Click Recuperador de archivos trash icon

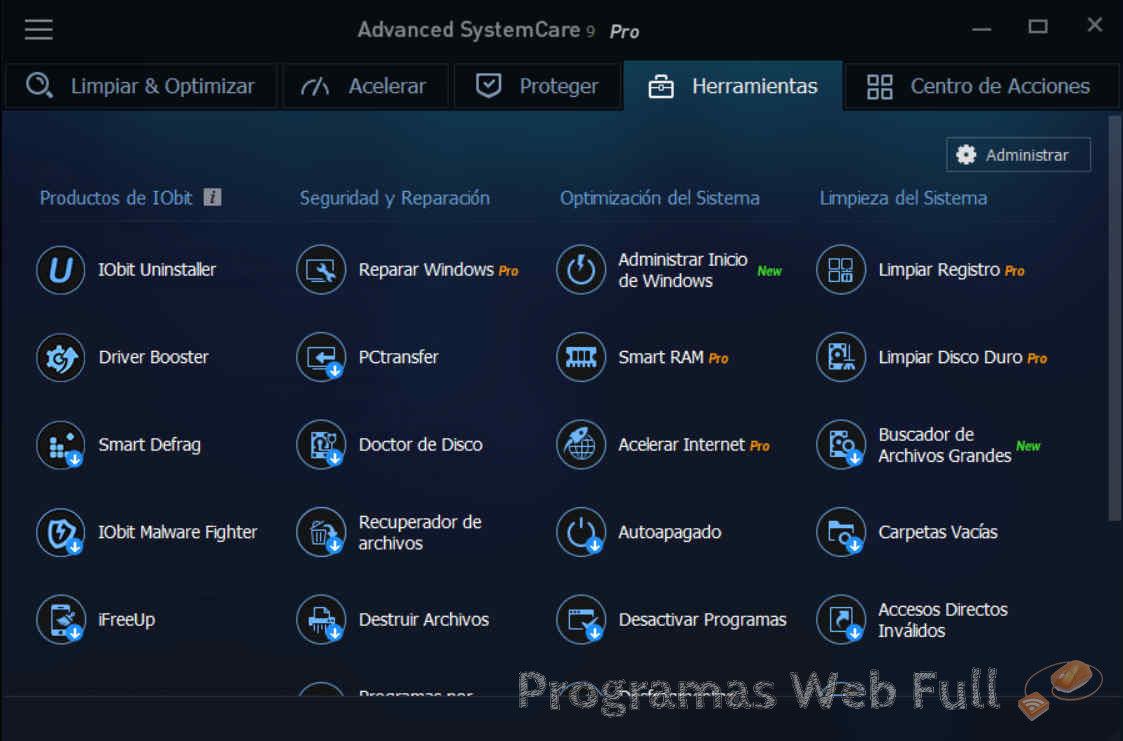321,532
